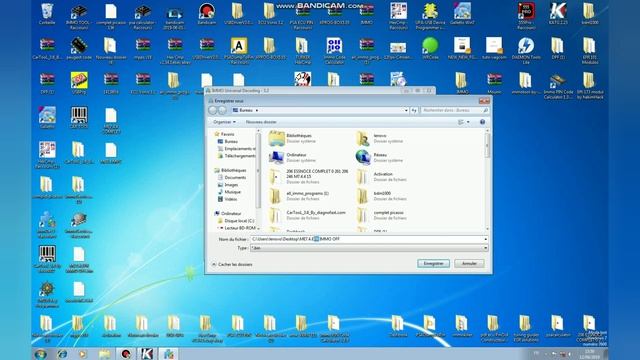Select Musique in the sidebar libraries
Image resolution: width=640 pixels, height=360 pixels.
click(x=229, y=192)
